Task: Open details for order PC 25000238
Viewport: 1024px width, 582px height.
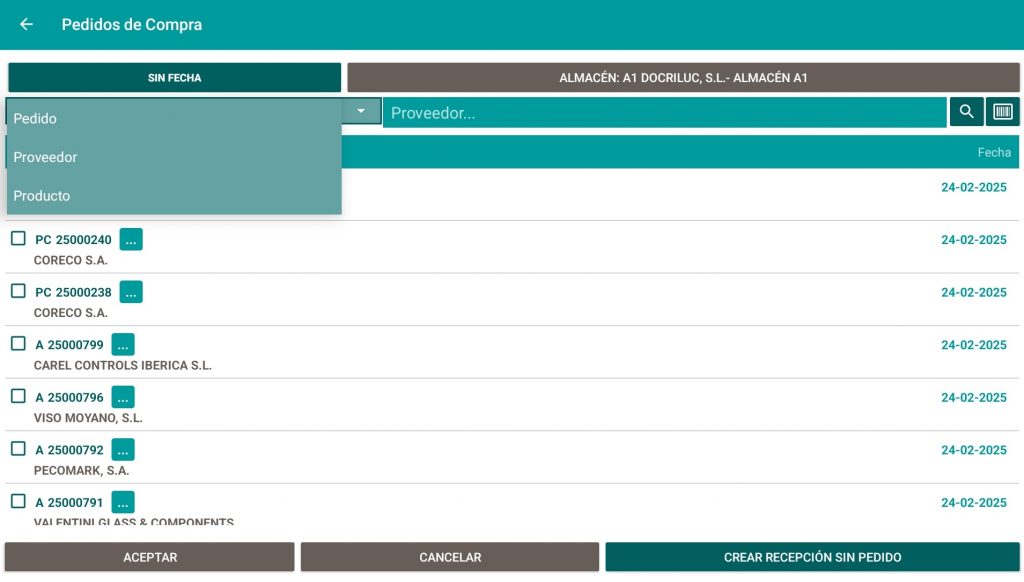Action: coord(131,292)
